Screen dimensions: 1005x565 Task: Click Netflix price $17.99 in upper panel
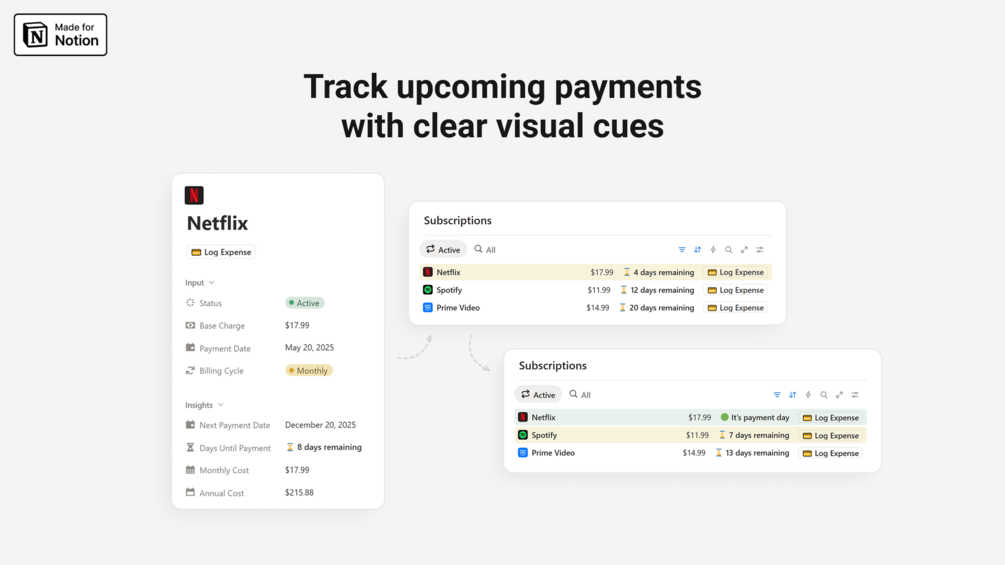point(602,272)
